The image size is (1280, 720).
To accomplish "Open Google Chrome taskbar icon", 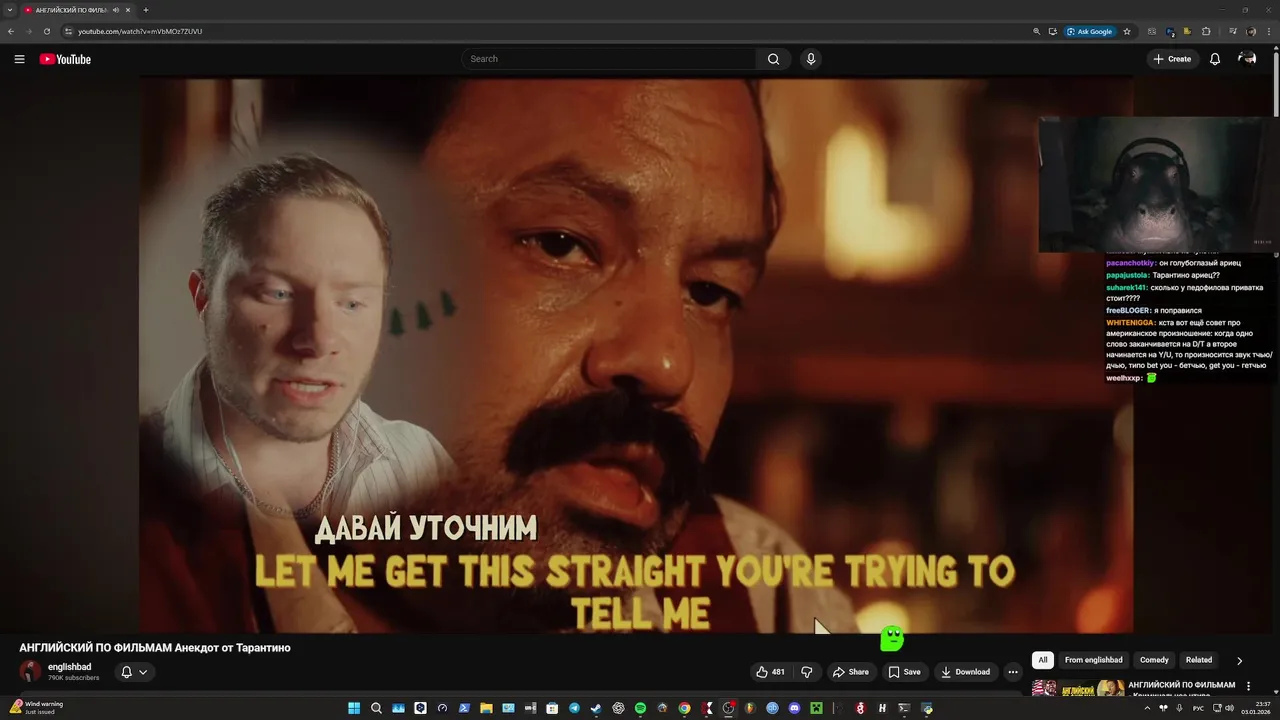I will tap(684, 708).
